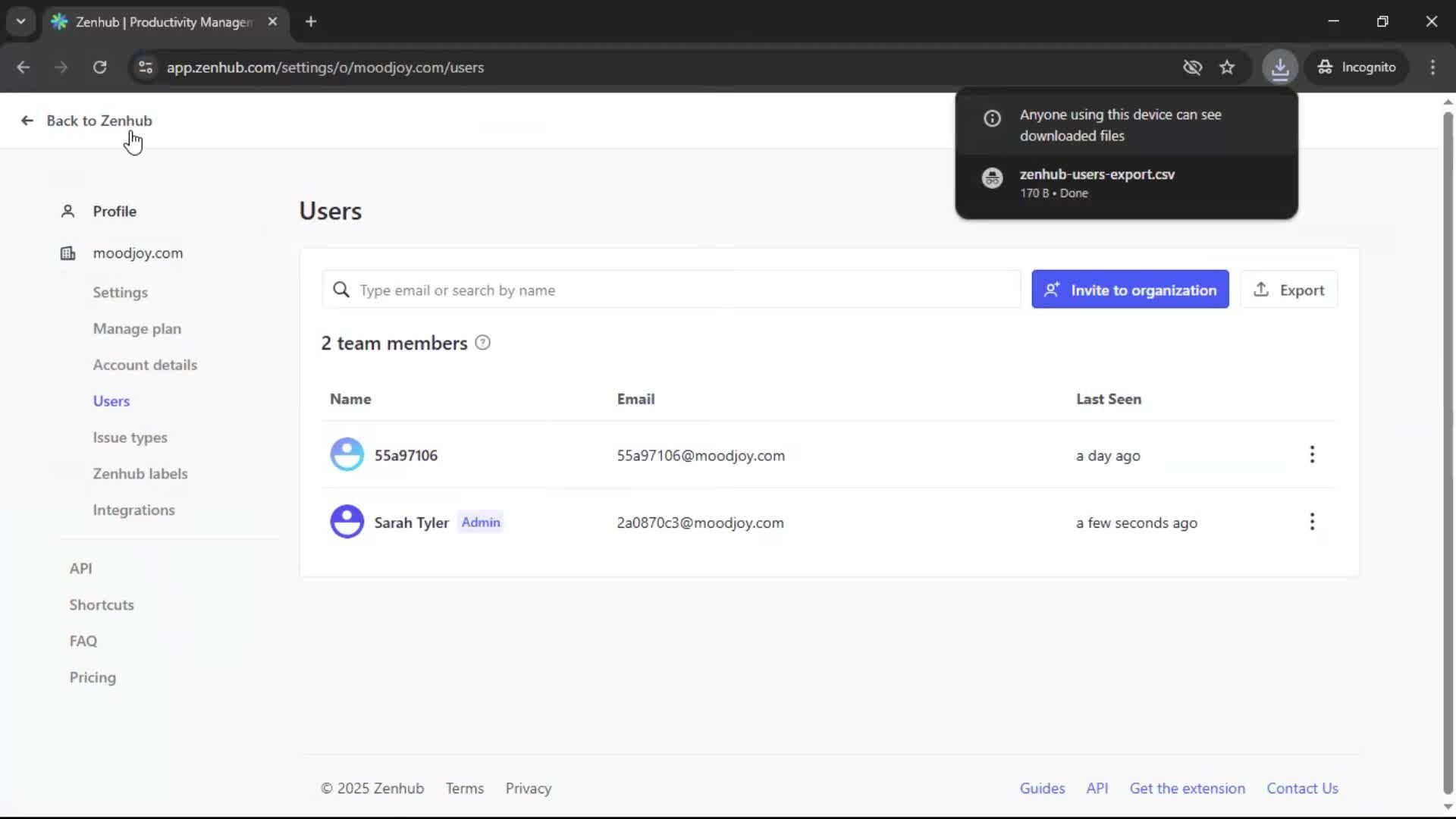Export the users list

coord(1288,290)
